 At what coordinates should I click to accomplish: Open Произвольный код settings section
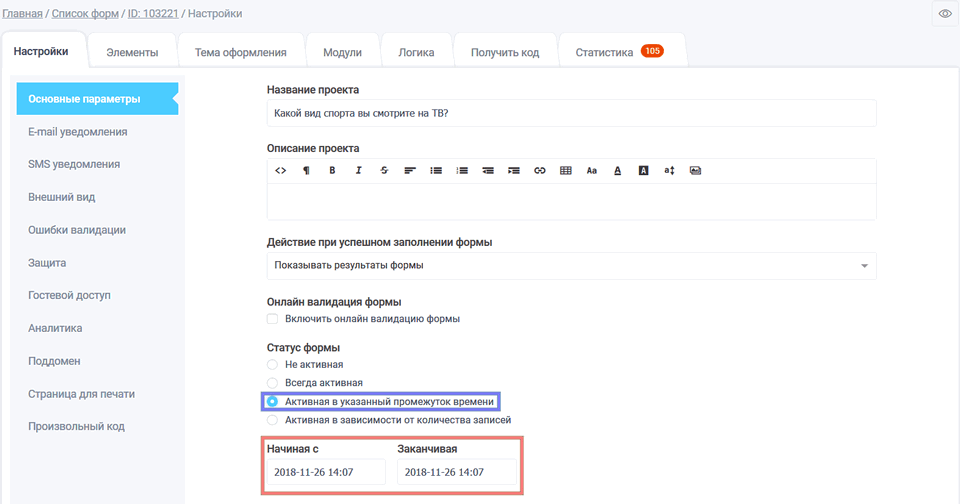77,426
